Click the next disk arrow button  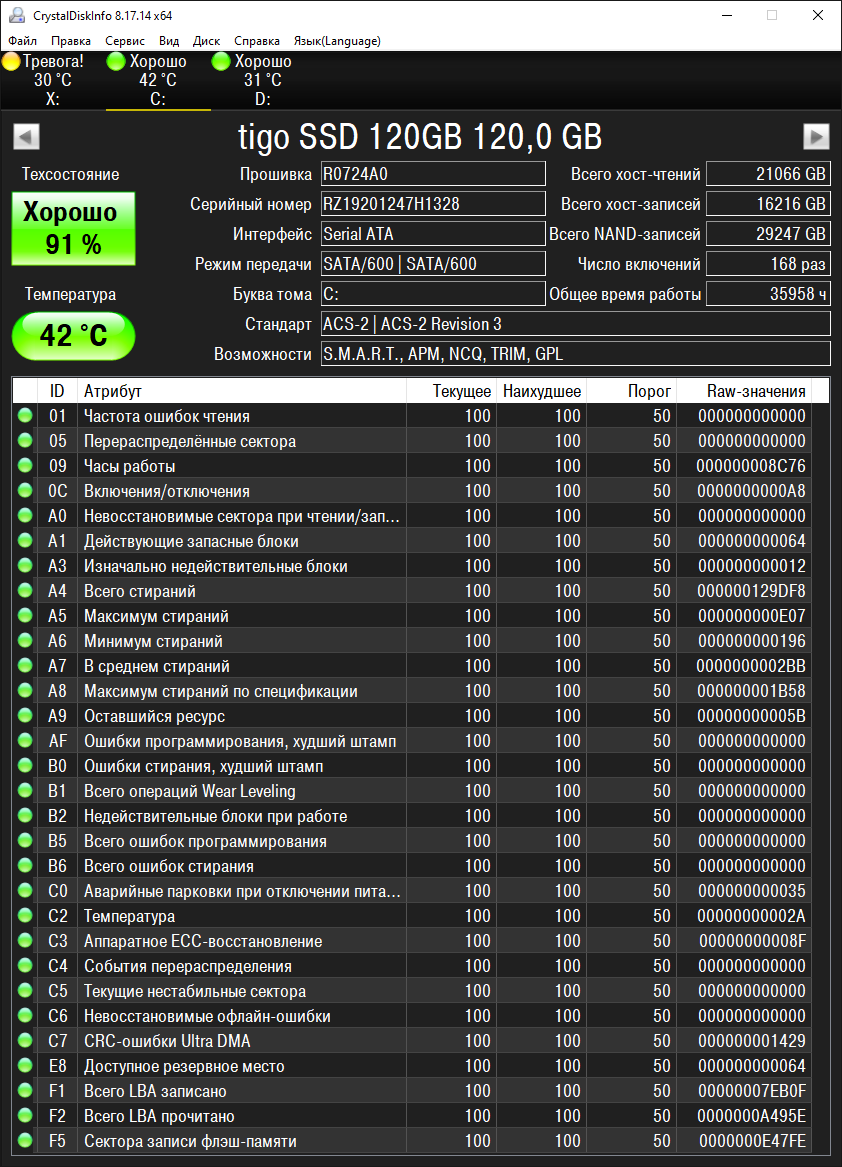coord(816,137)
